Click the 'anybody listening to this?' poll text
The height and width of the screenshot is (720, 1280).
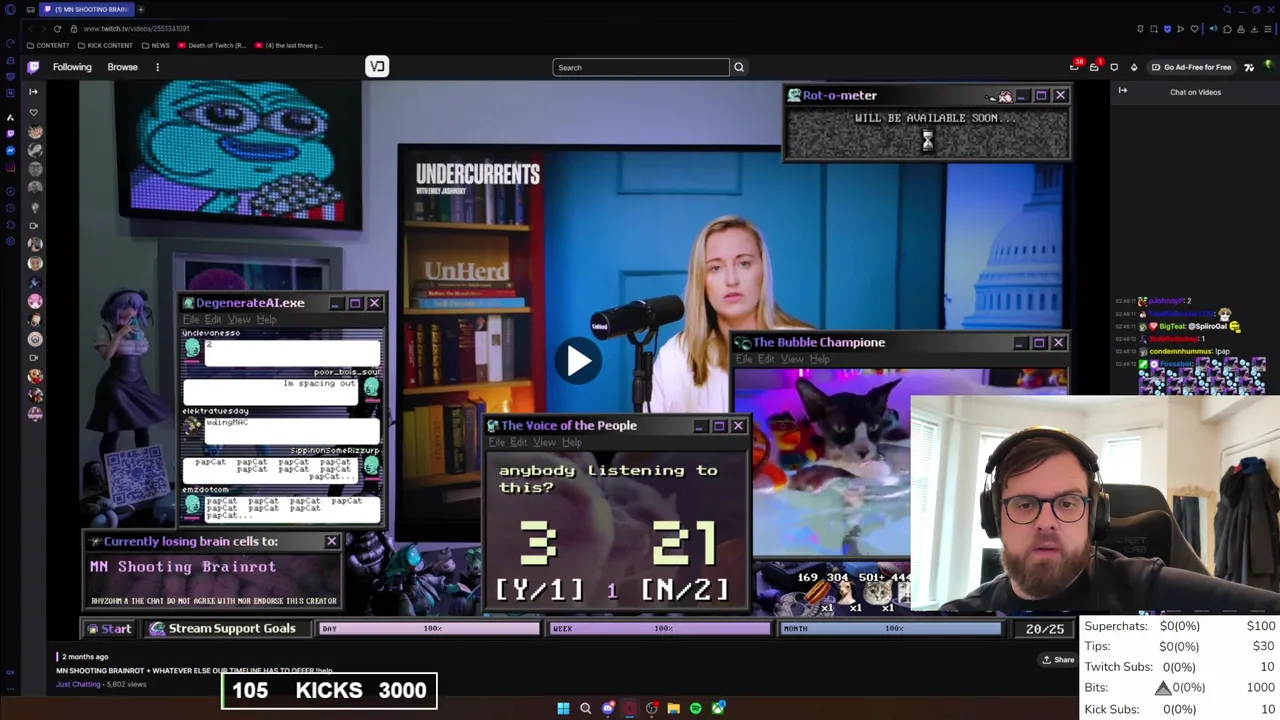click(608, 478)
